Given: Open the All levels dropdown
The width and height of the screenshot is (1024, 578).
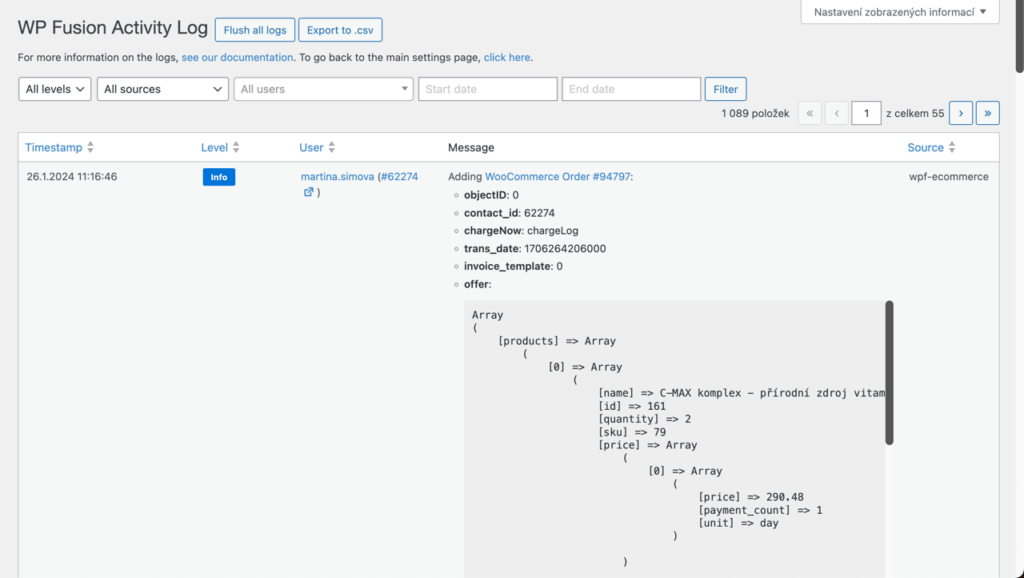Looking at the screenshot, I should click(55, 89).
